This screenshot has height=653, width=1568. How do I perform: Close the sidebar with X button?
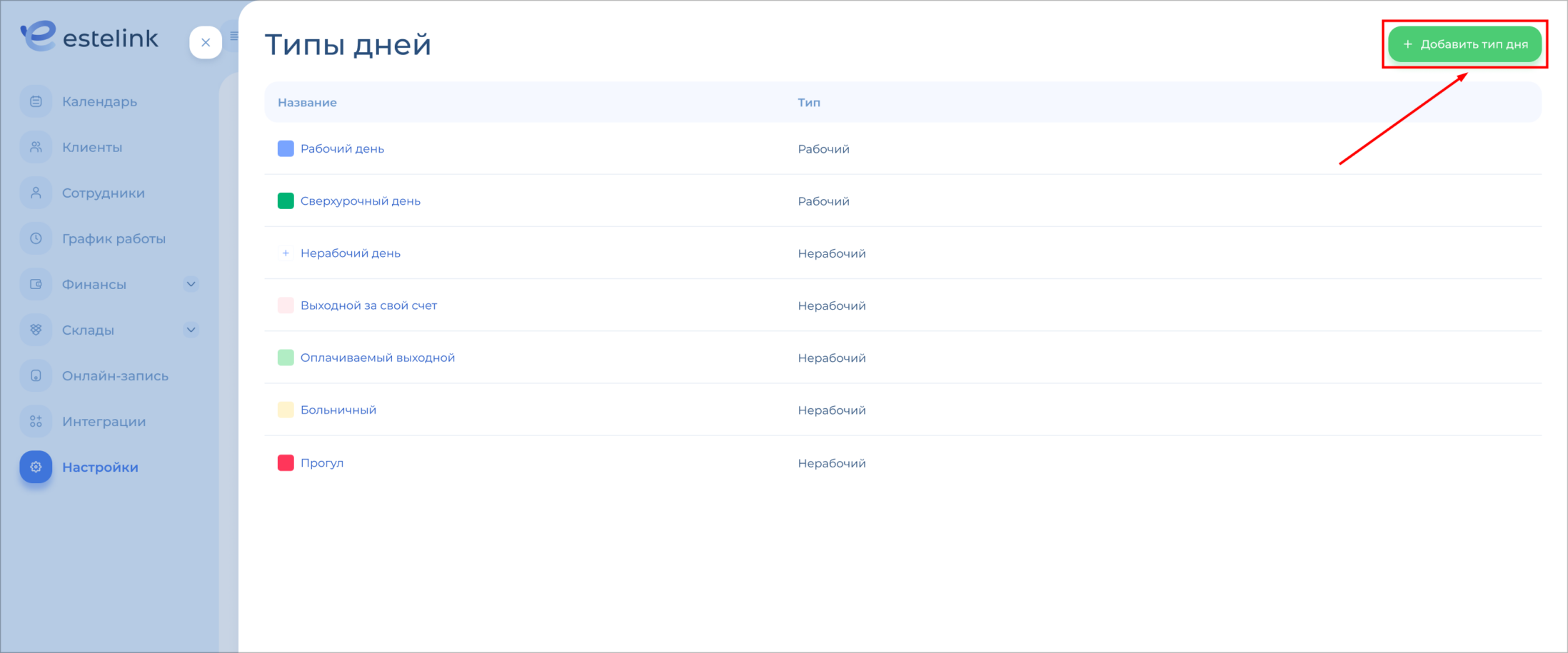206,42
